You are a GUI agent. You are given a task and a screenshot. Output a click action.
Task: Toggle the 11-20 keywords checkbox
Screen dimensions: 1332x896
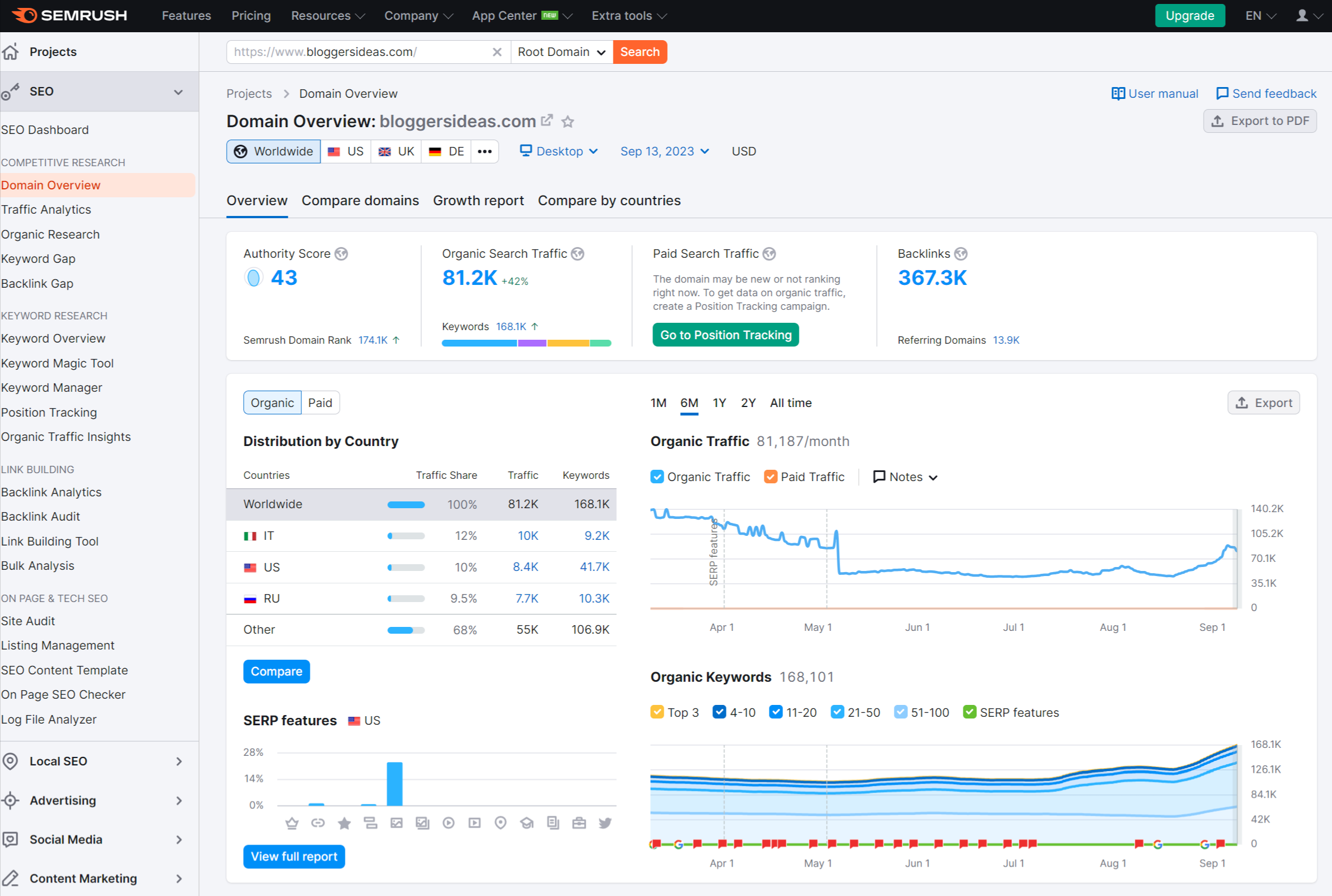click(776, 712)
